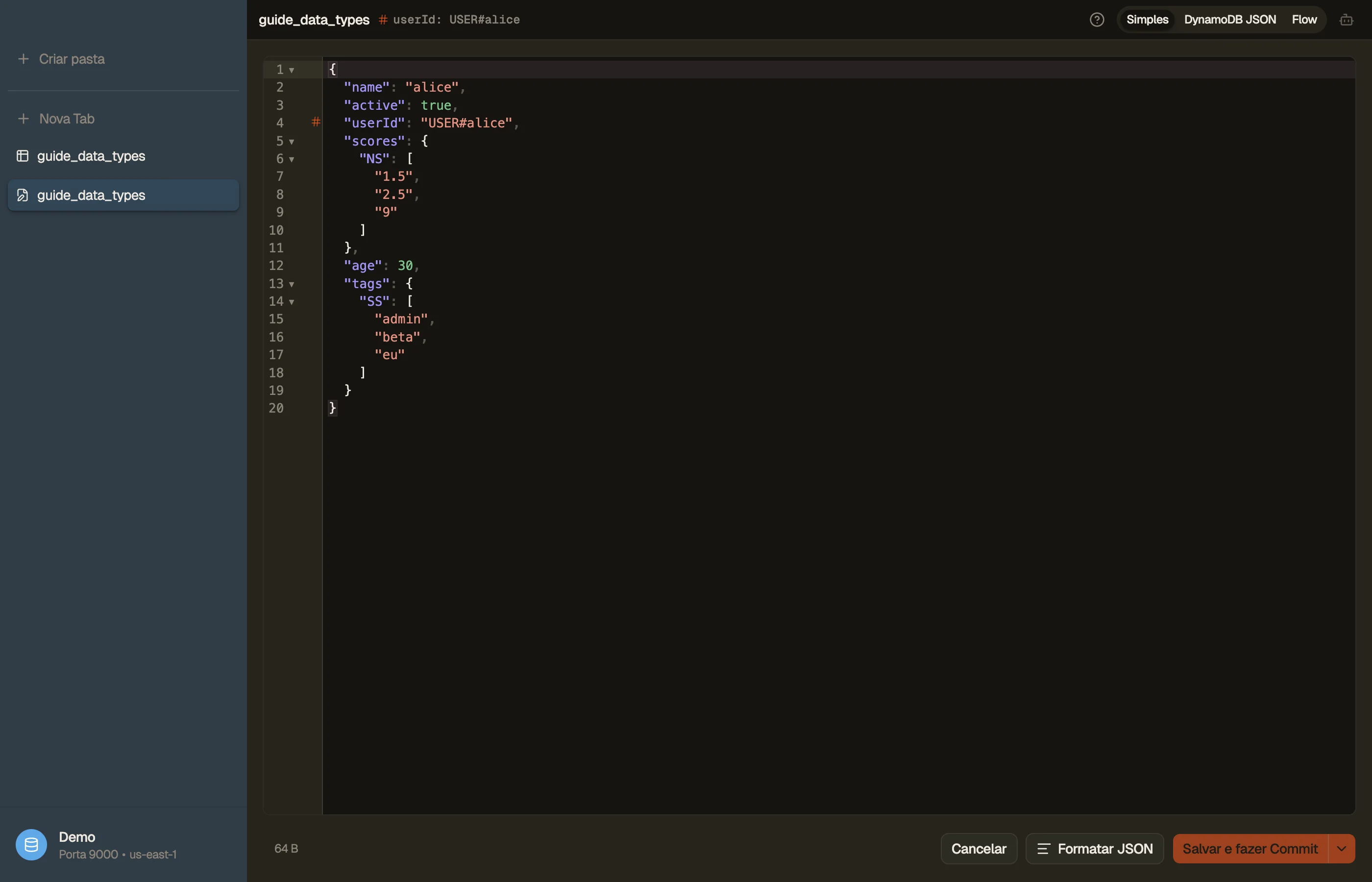Image resolution: width=1372 pixels, height=882 pixels.
Task: Click the "USER#alice" value on line 4
Action: (466, 123)
